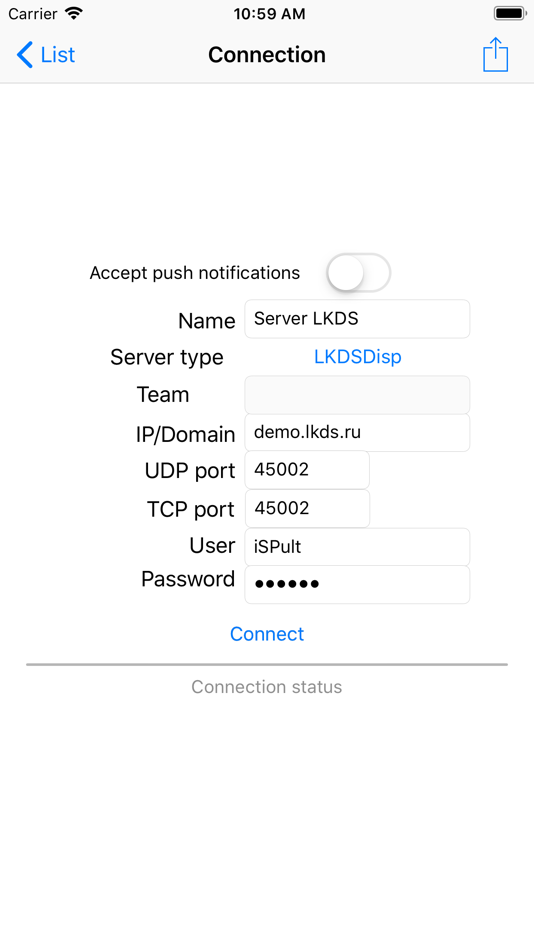Tap the 10:59 AM clock
Image resolution: width=534 pixels, height=950 pixels.
pos(269,14)
